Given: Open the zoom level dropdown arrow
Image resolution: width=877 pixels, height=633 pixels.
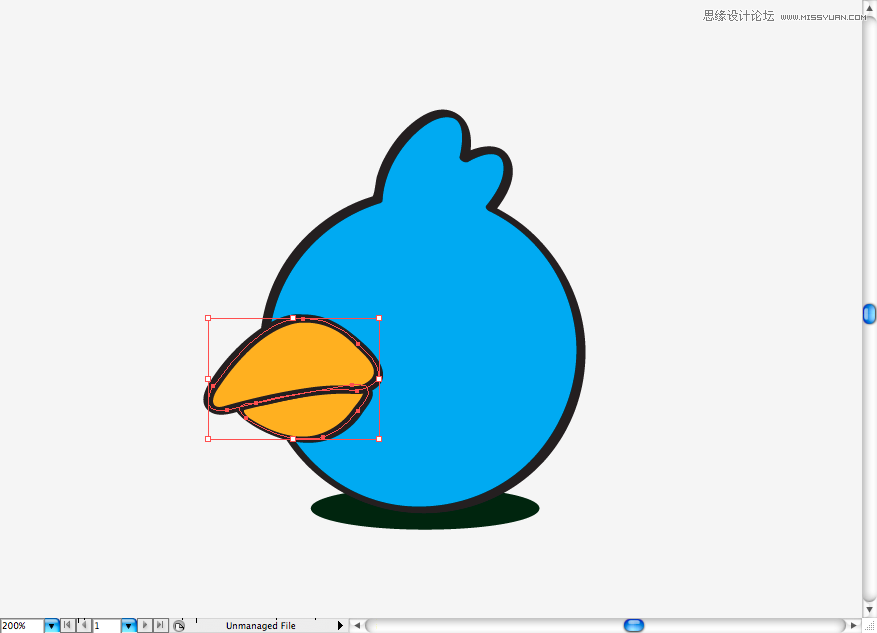Looking at the screenshot, I should pos(51,626).
